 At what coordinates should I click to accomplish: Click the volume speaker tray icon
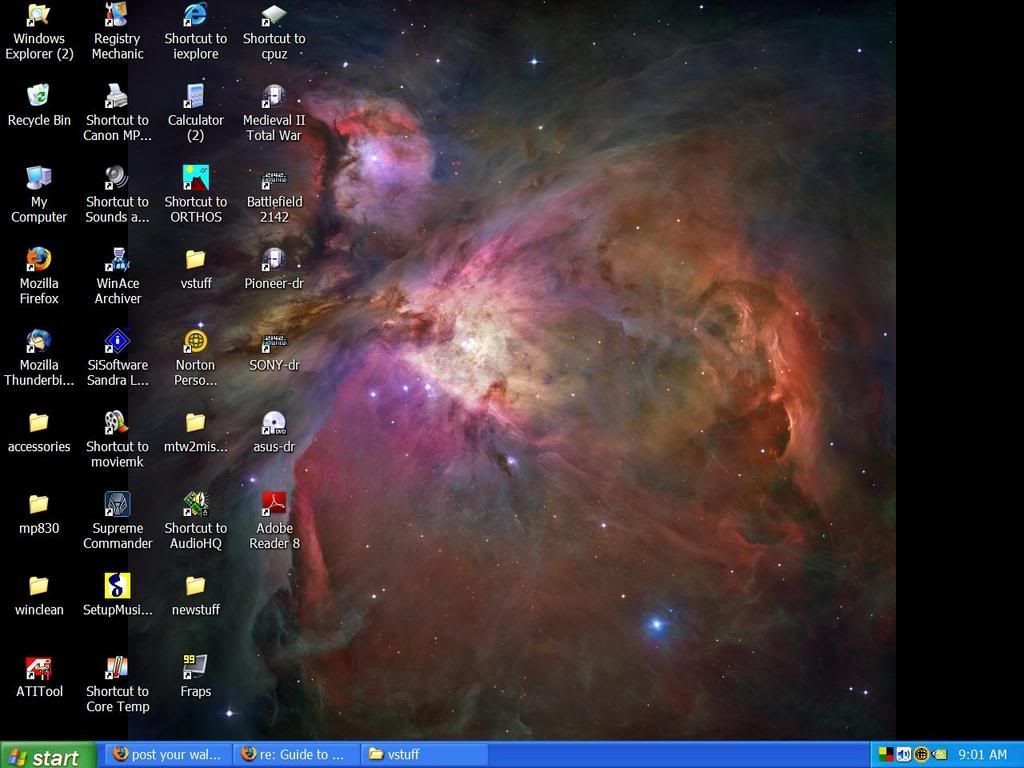tap(903, 755)
